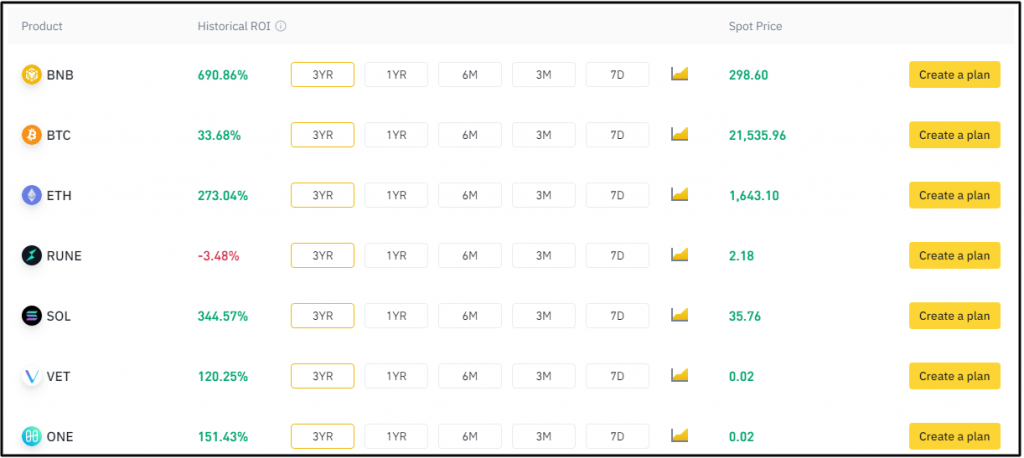Click the VET product name
Image resolution: width=1024 pixels, height=458 pixels.
58,376
